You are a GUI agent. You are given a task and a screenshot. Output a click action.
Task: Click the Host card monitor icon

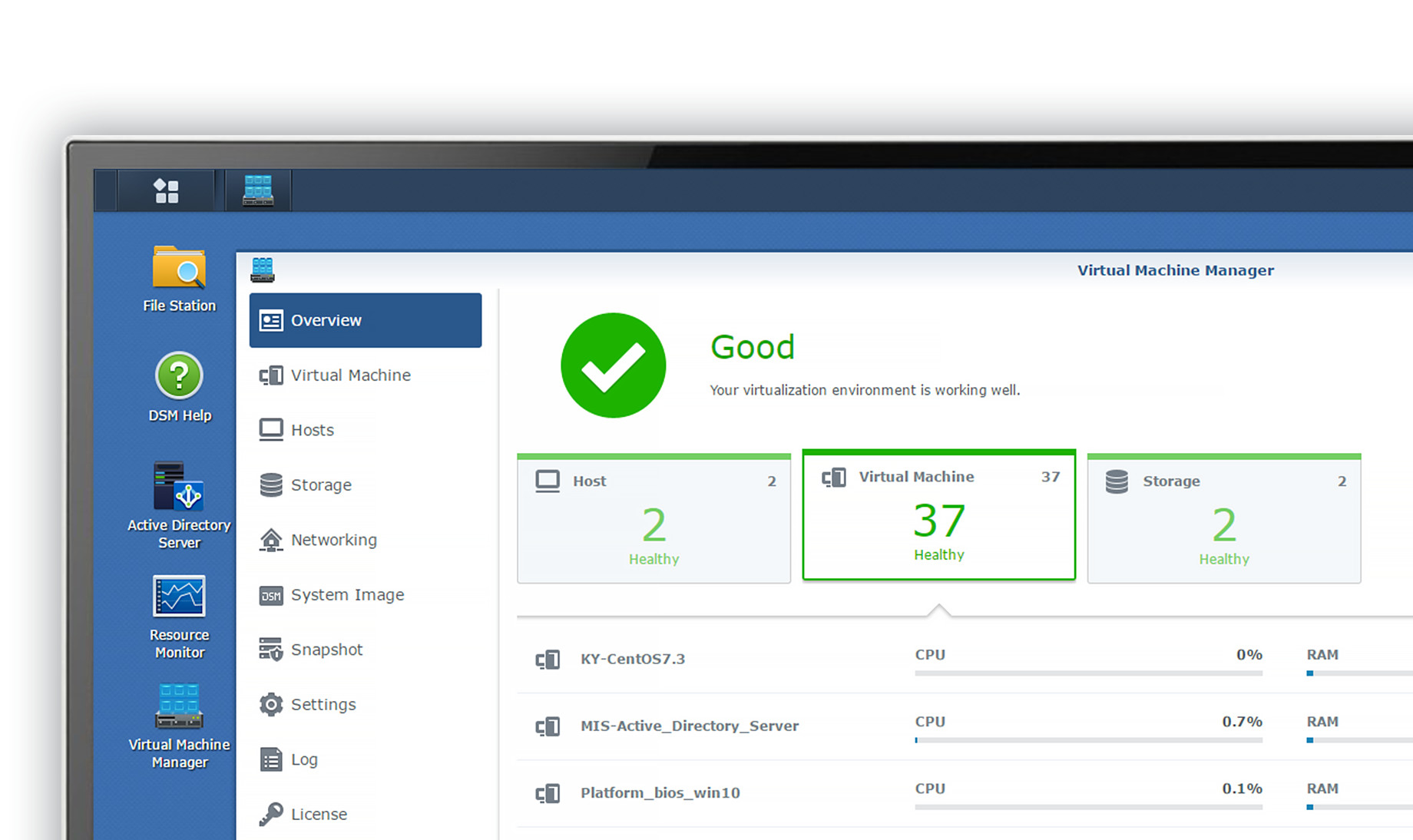(548, 481)
